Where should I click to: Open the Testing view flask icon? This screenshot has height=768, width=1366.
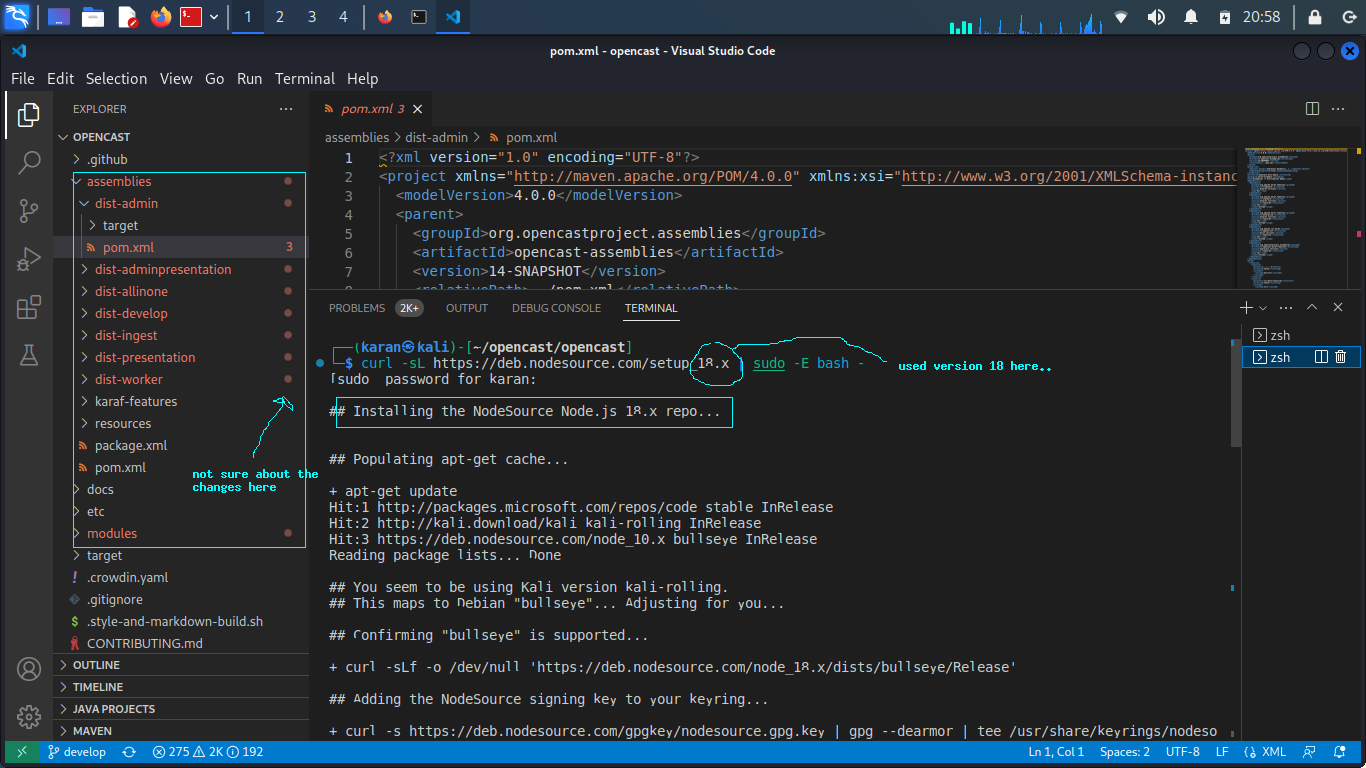(x=29, y=354)
